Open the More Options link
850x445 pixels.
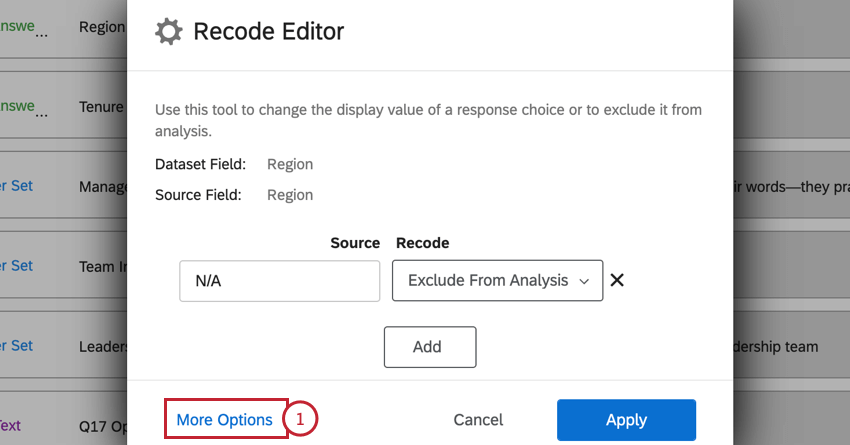(224, 420)
